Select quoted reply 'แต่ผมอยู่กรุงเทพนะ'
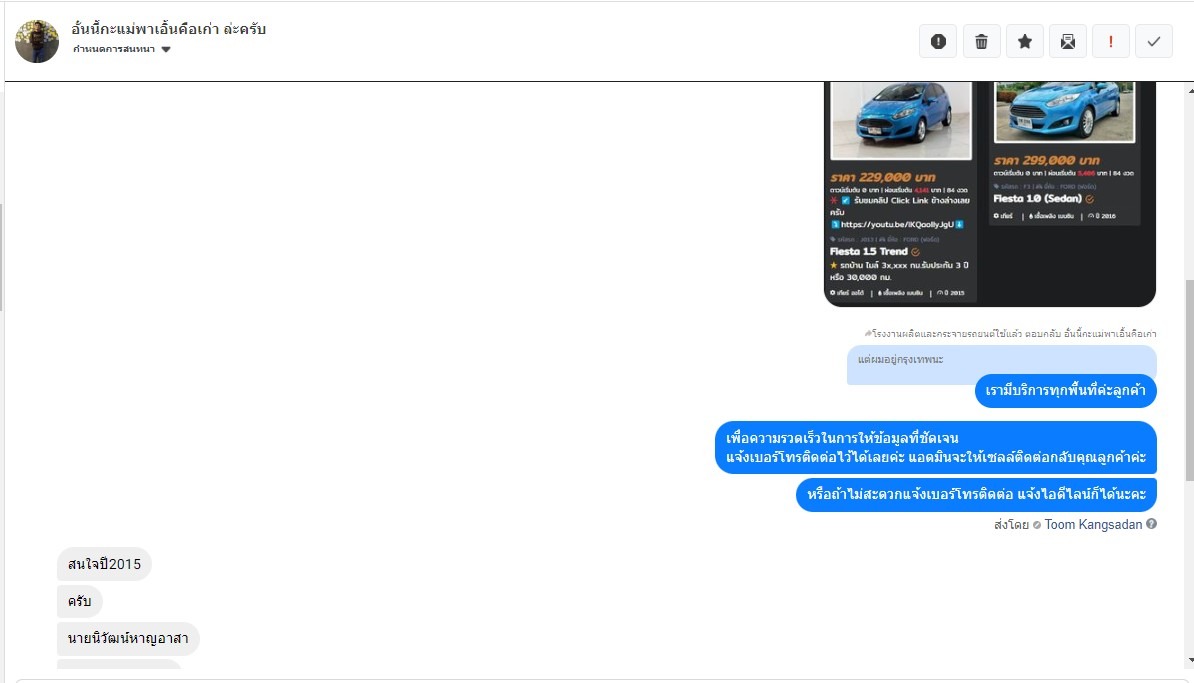Viewport: 1194px width, 683px height. pyautogui.click(x=901, y=359)
